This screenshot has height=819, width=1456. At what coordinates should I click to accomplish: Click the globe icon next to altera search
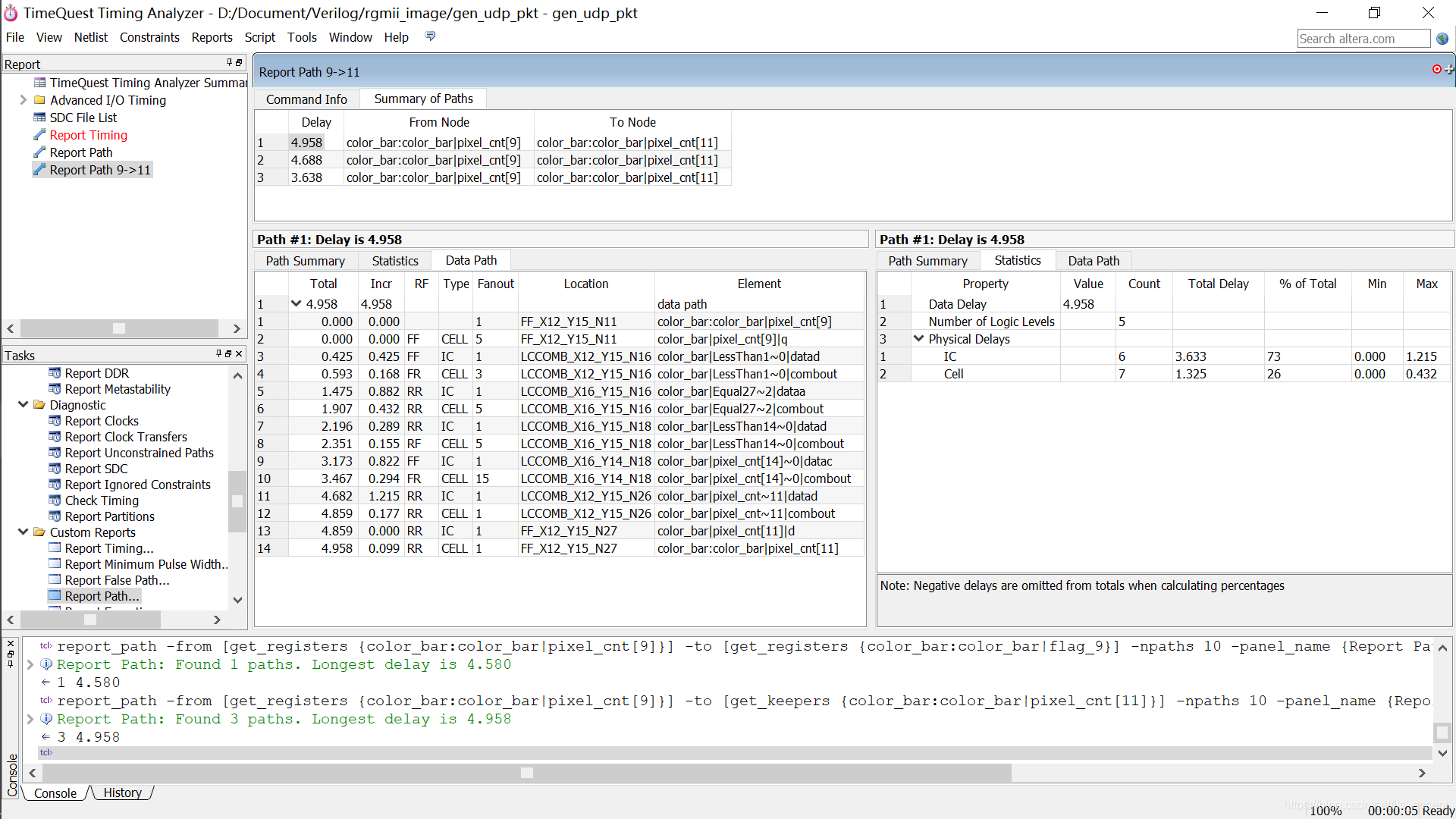1442,39
